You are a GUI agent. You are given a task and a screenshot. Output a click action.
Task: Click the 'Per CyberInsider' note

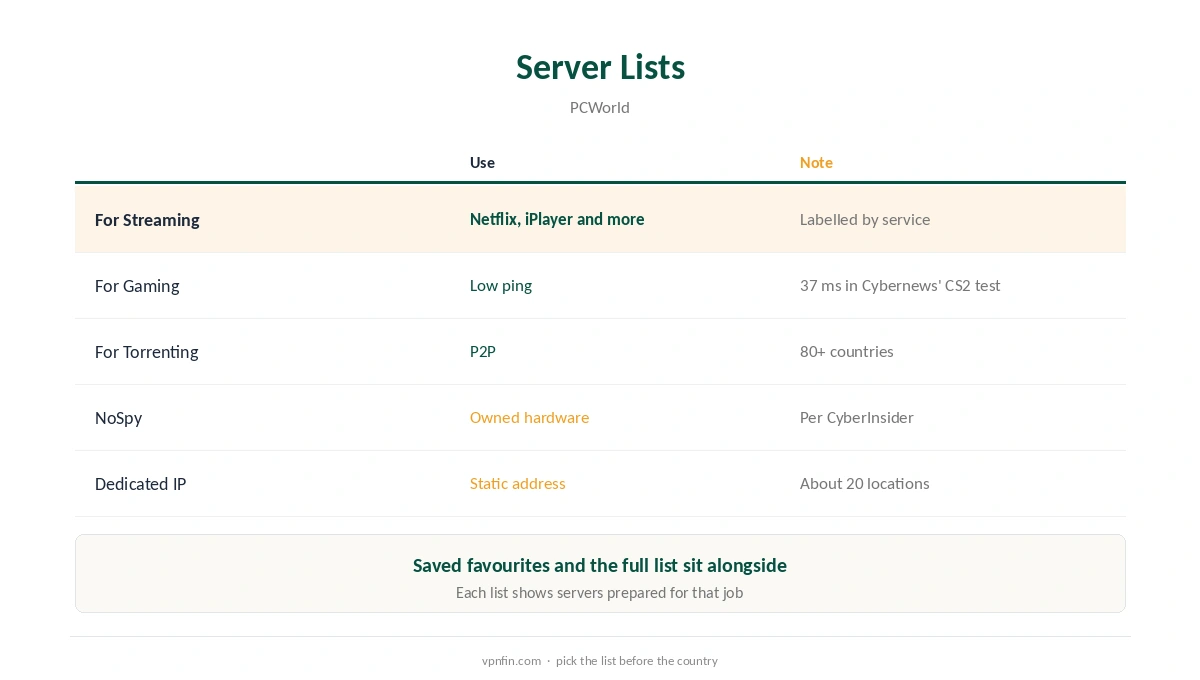(x=857, y=418)
